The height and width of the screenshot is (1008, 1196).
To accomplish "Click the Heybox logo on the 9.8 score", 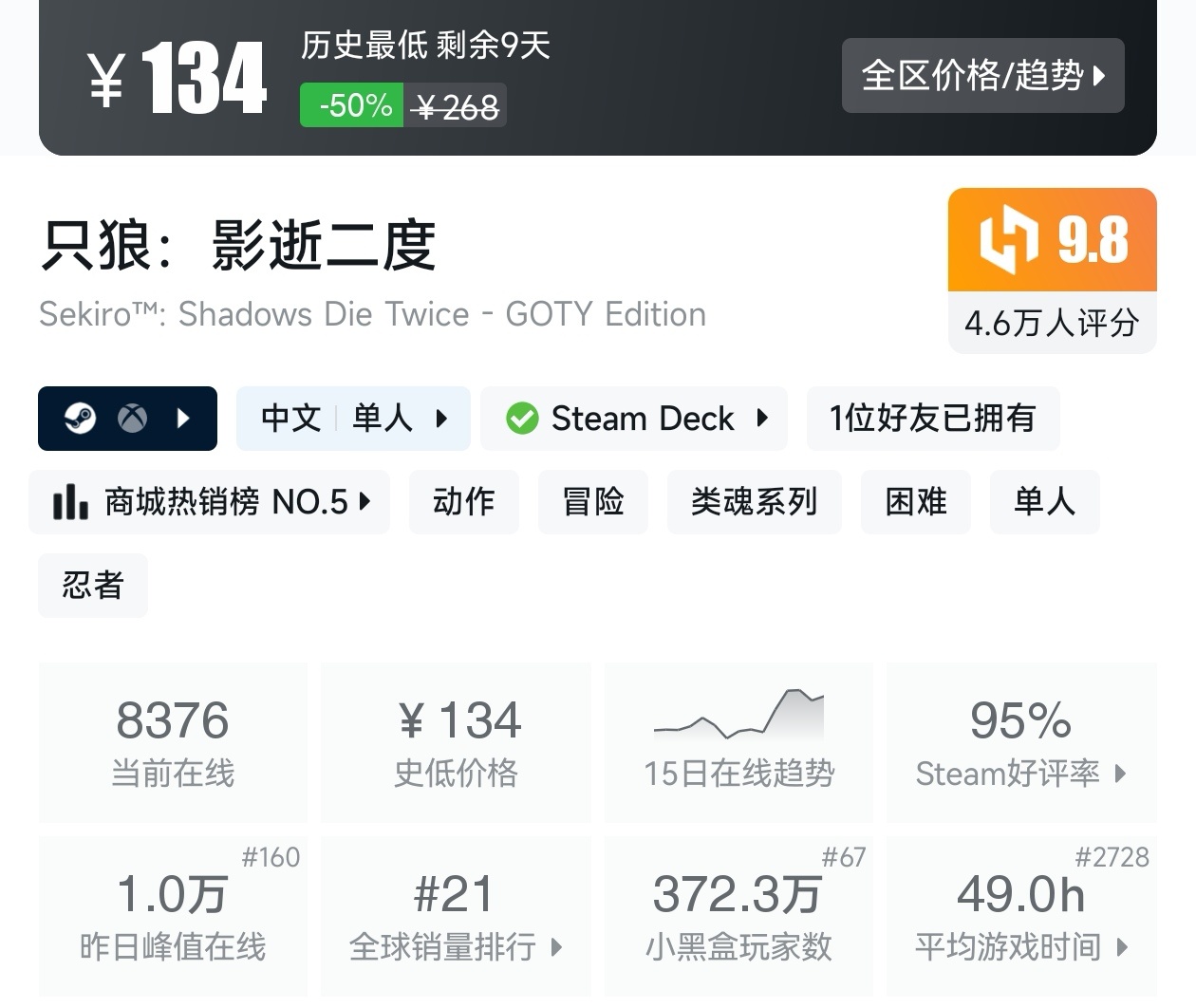I will tap(1008, 239).
